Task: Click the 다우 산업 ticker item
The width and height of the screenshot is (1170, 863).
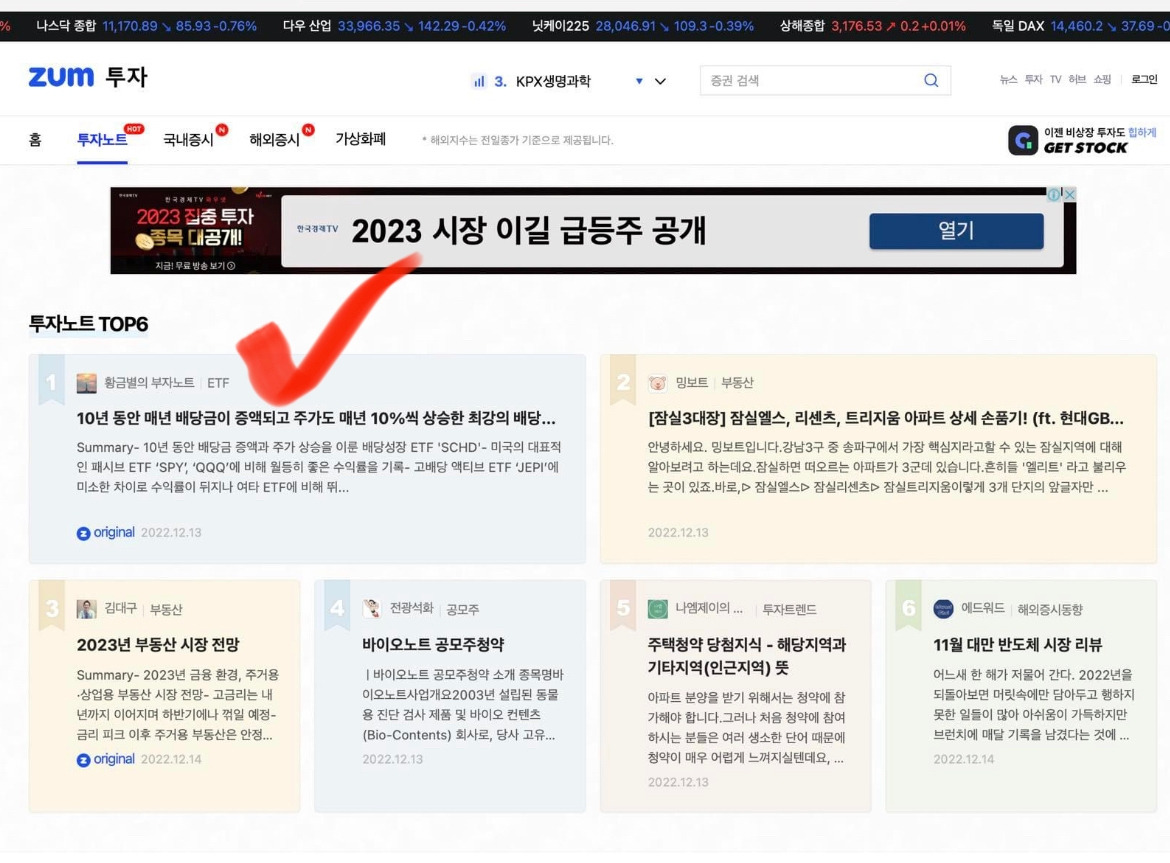Action: [x=394, y=26]
